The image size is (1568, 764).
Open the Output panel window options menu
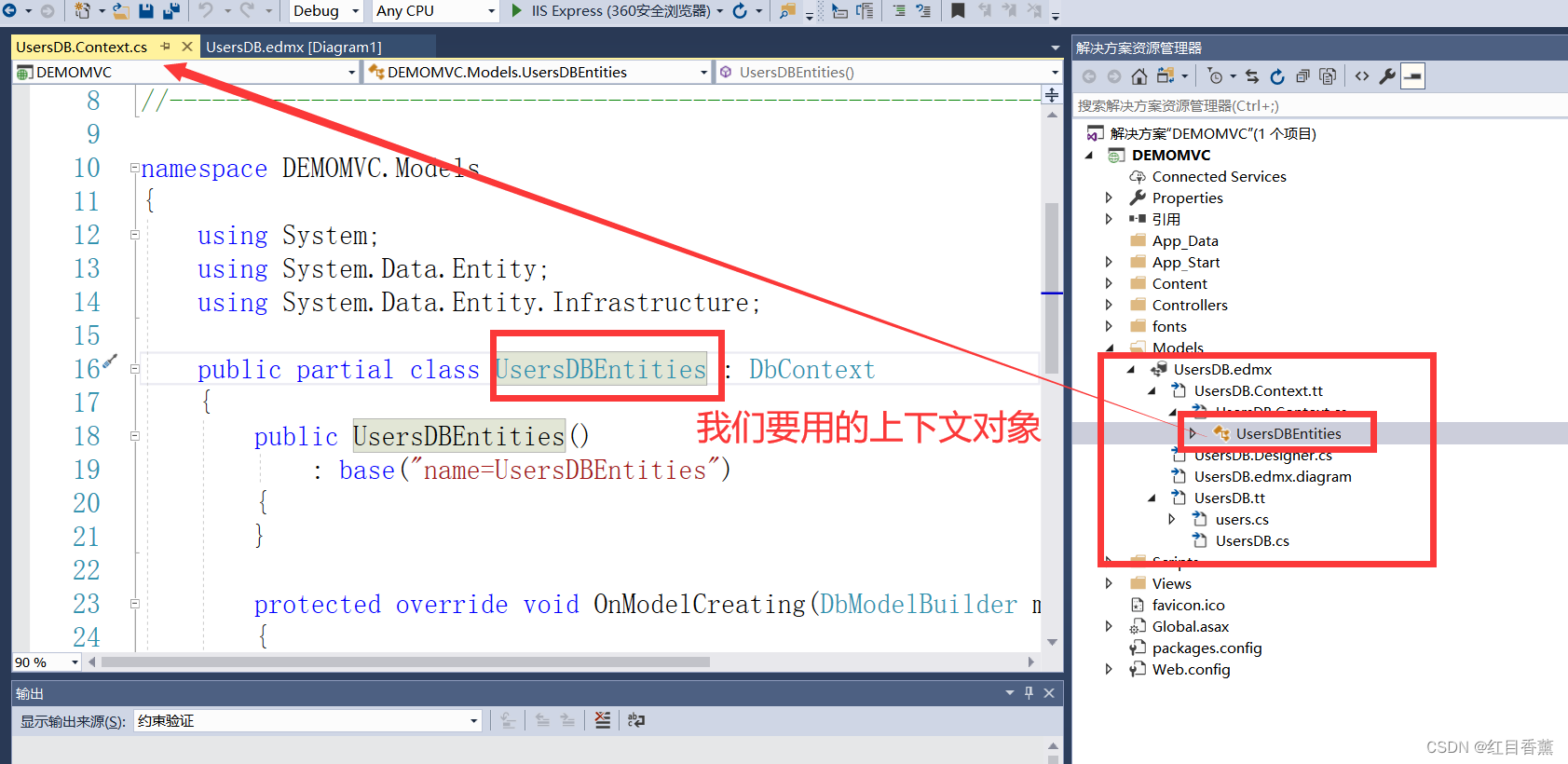[x=1010, y=692]
